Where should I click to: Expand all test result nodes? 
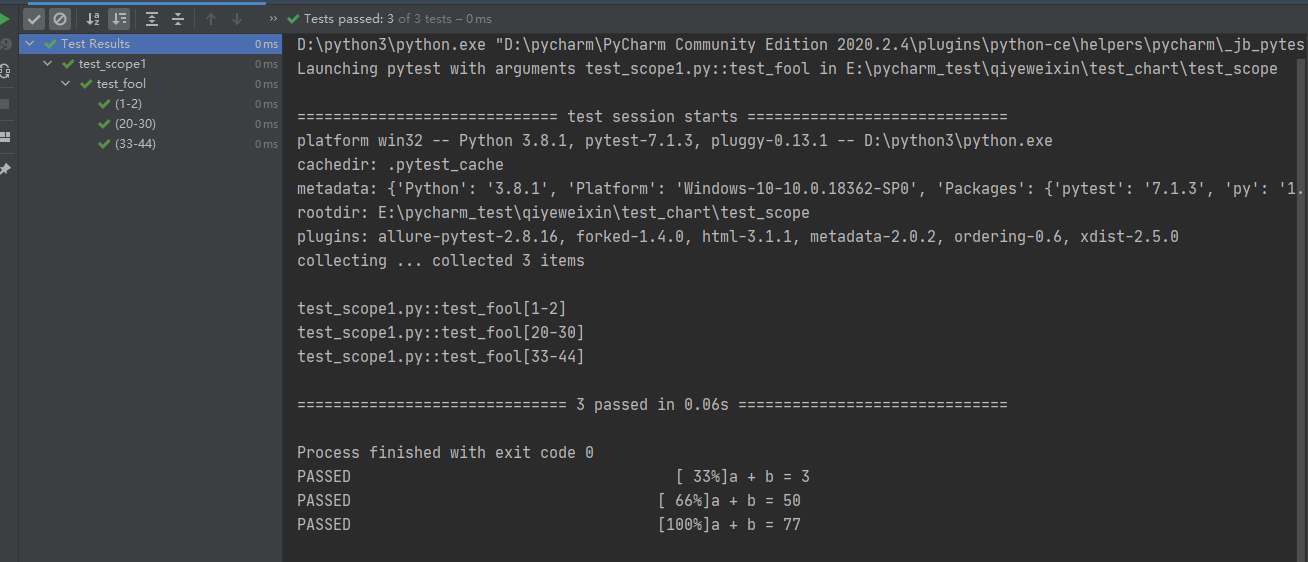click(151, 19)
